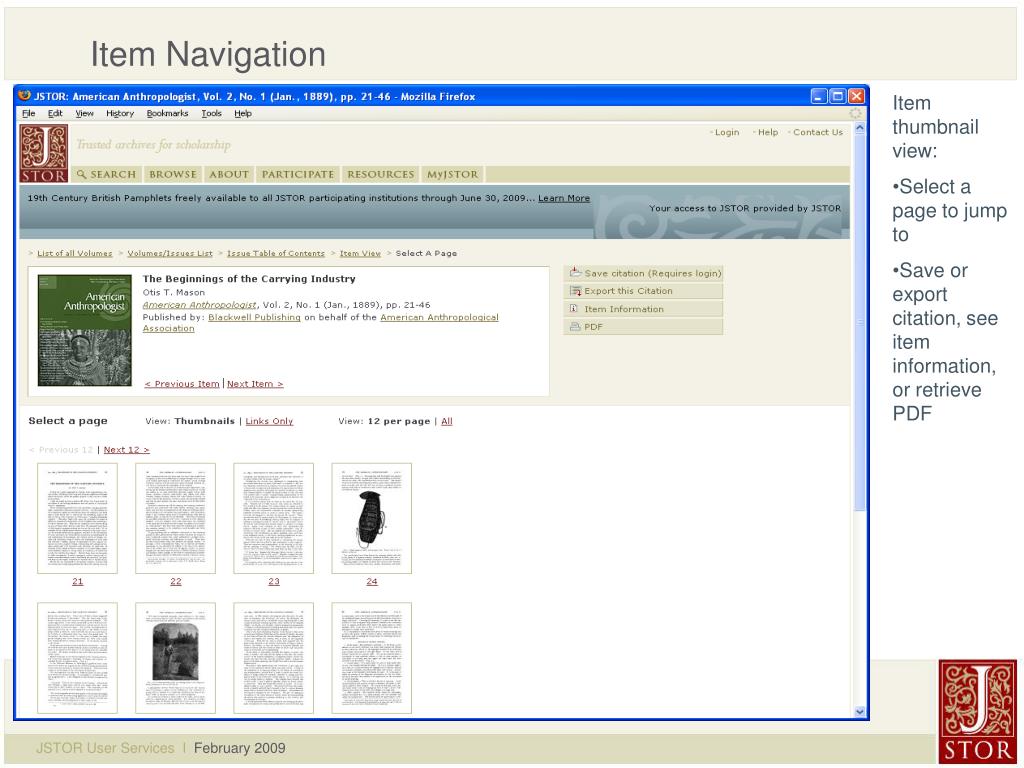Click the Export this Citation icon
The height and width of the screenshot is (768, 1024).
575,291
